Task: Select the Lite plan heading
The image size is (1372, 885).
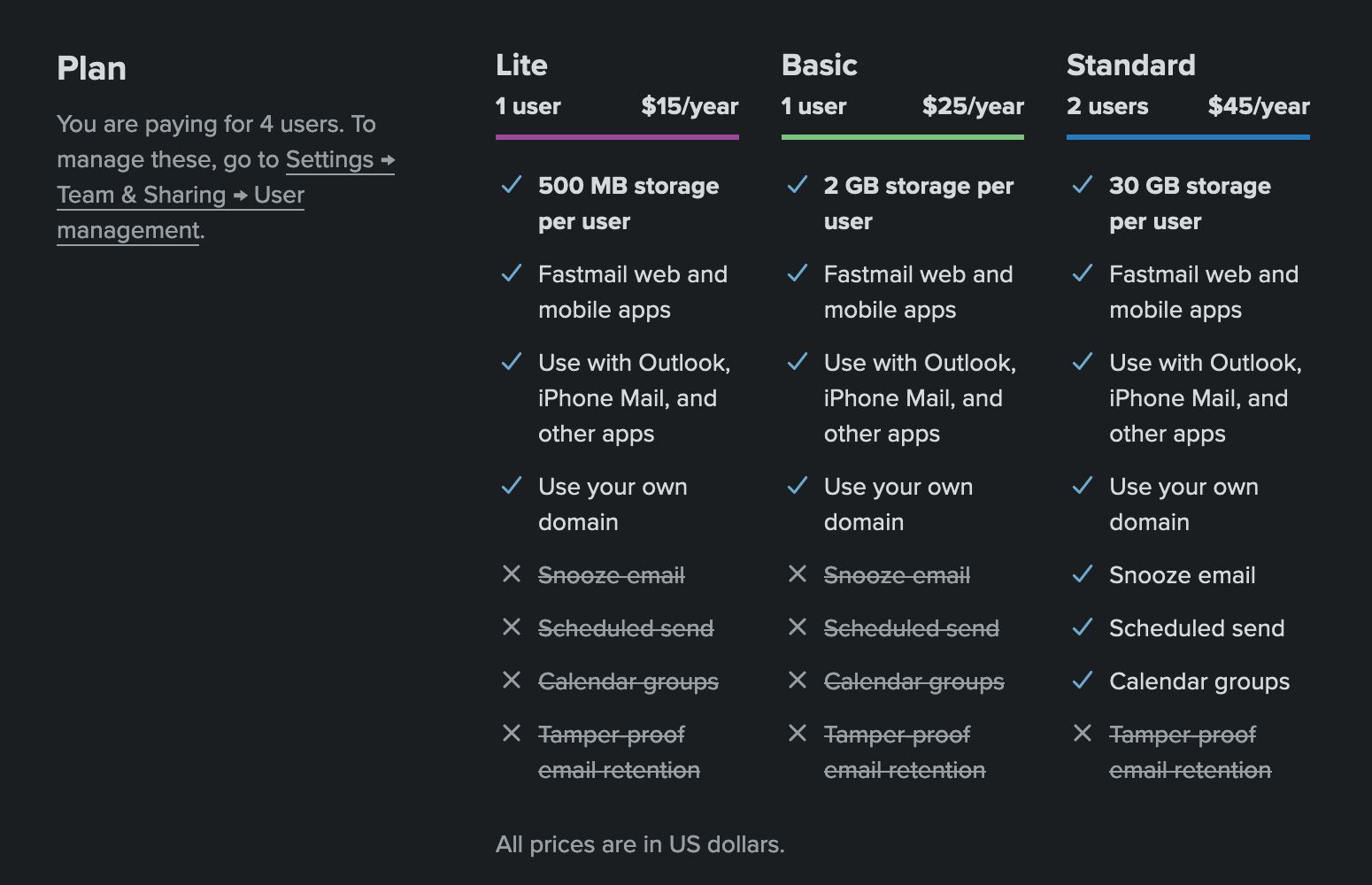Action: point(521,65)
